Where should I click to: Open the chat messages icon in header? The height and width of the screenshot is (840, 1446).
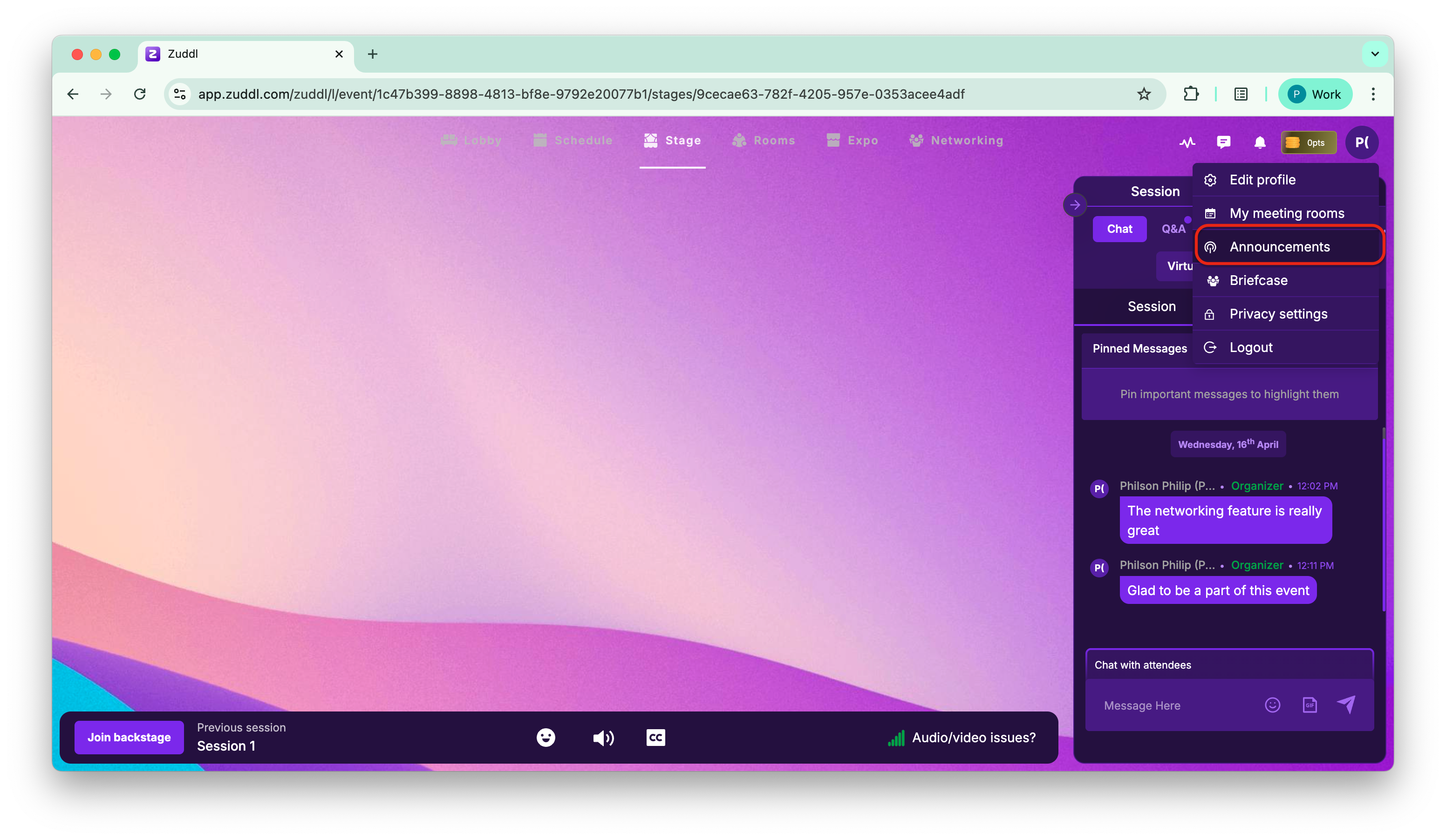tap(1223, 142)
